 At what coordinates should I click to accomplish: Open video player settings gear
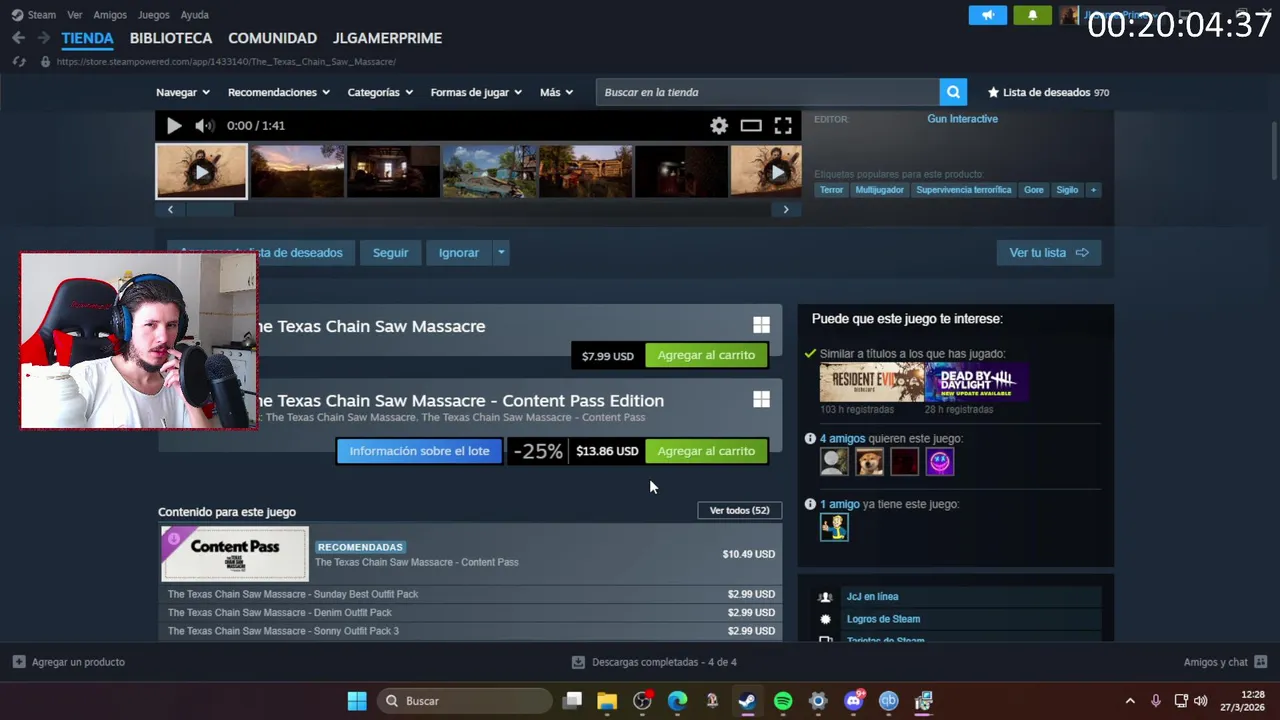719,126
